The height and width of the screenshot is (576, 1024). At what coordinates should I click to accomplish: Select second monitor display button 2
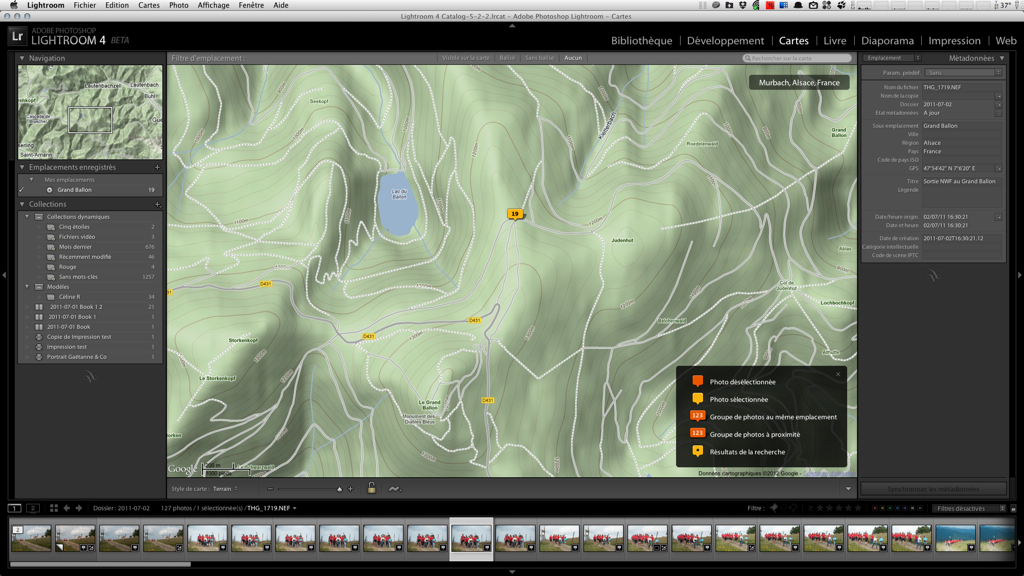pyautogui.click(x=33, y=508)
